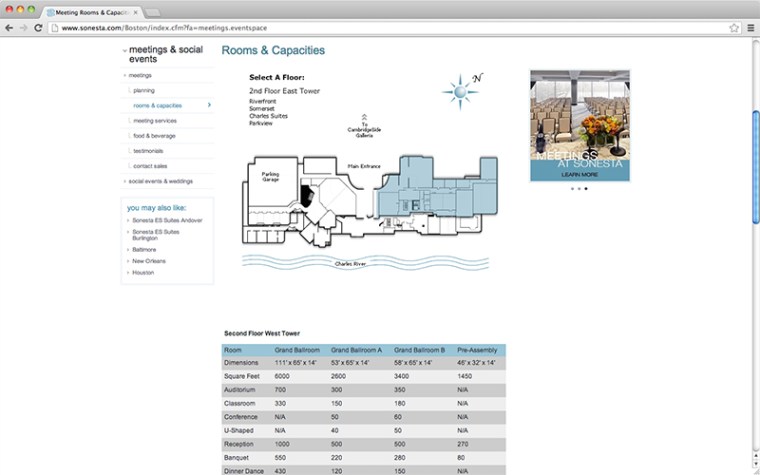This screenshot has height=475, width=760.
Task: Select the third banner slide dot
Action: [586, 189]
